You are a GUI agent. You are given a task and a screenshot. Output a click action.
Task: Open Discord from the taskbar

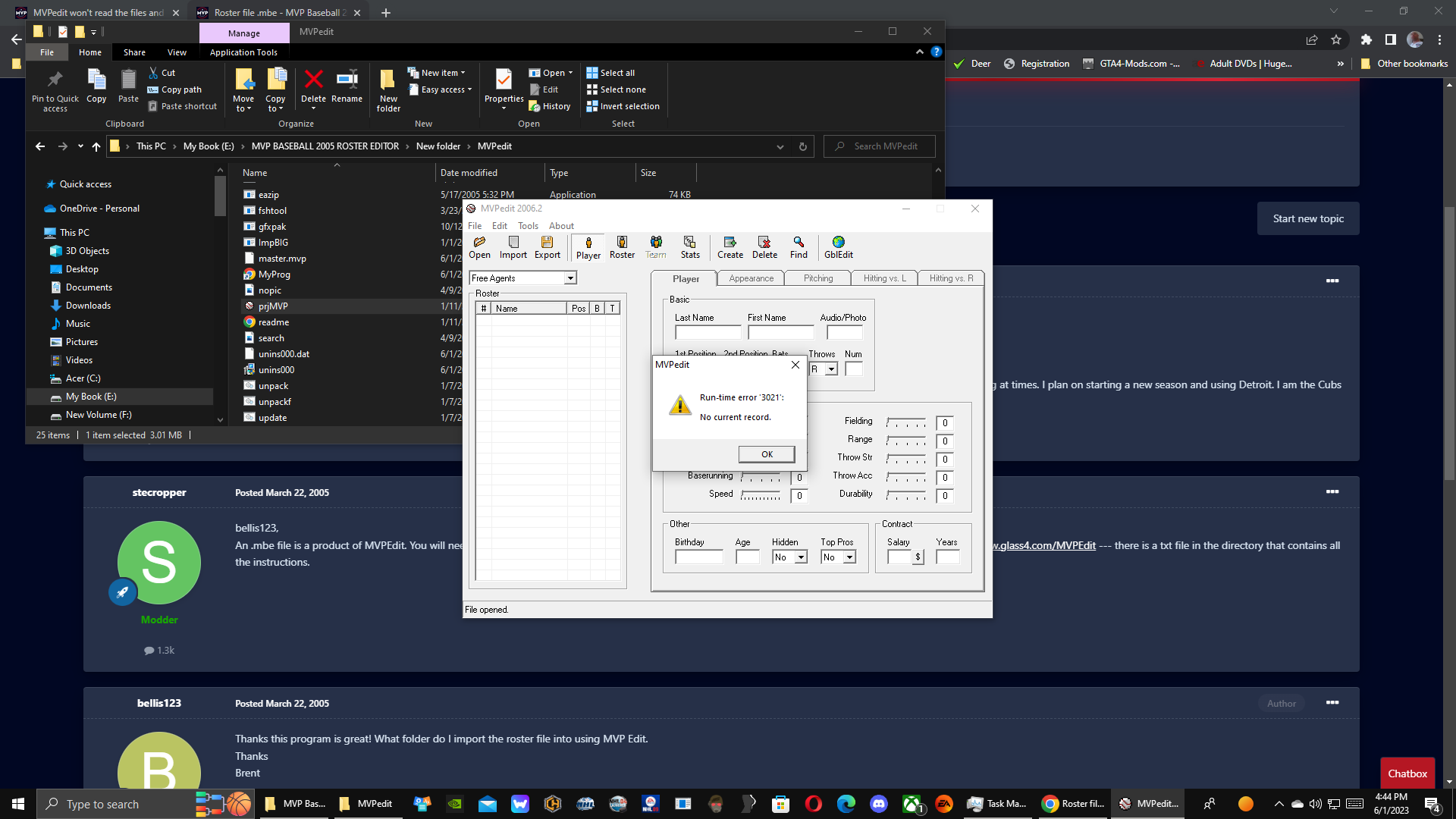point(879,804)
